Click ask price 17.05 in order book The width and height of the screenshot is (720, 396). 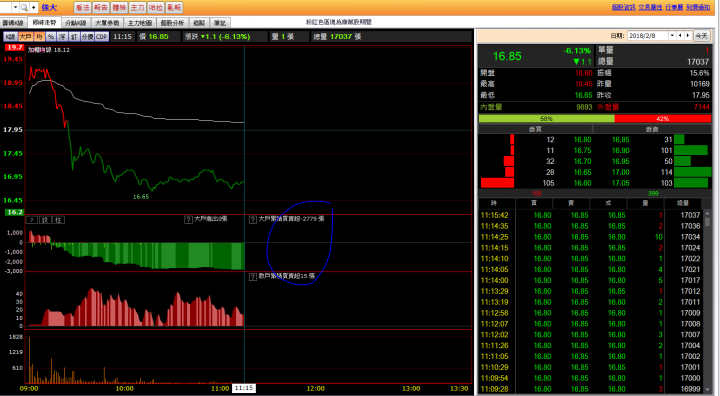(x=620, y=183)
